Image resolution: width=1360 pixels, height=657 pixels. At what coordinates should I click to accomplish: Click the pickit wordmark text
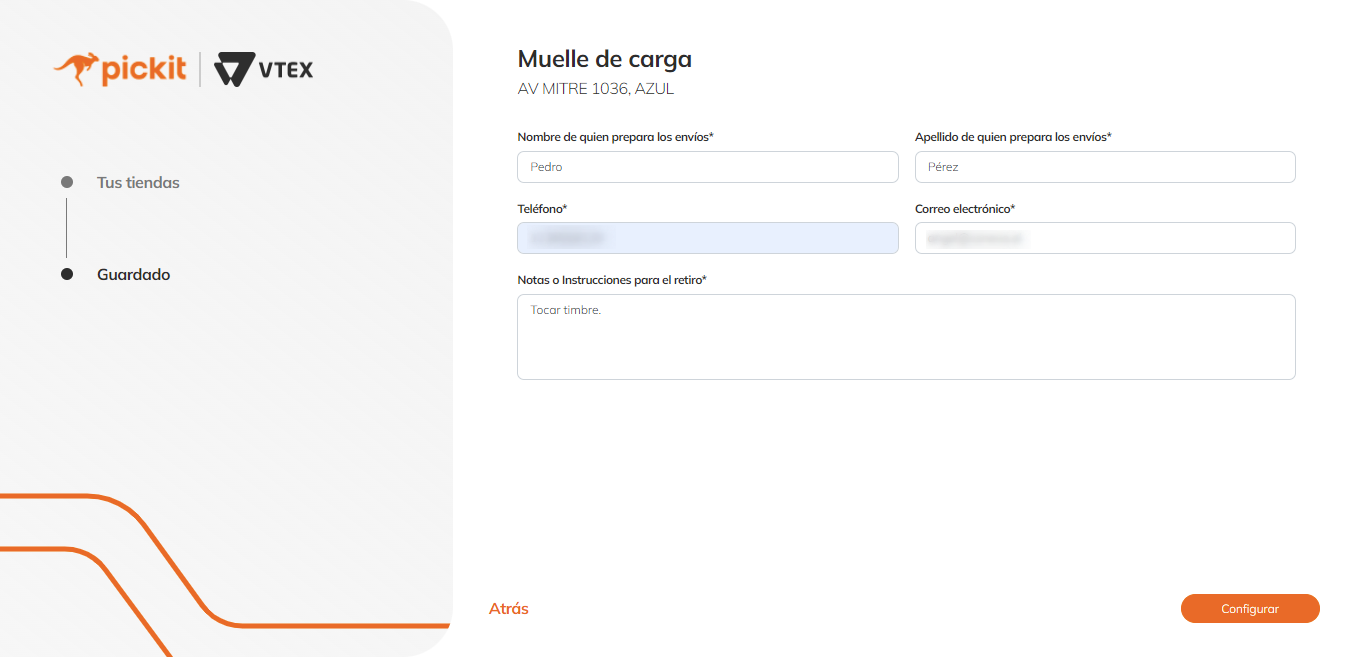143,69
